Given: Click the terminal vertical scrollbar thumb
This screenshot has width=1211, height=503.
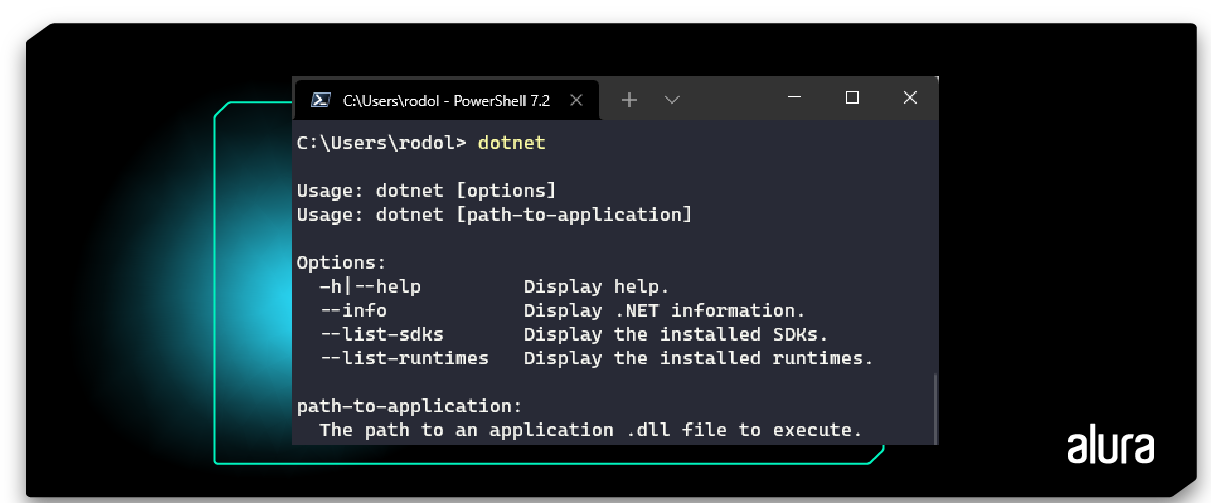Looking at the screenshot, I should [x=935, y=407].
